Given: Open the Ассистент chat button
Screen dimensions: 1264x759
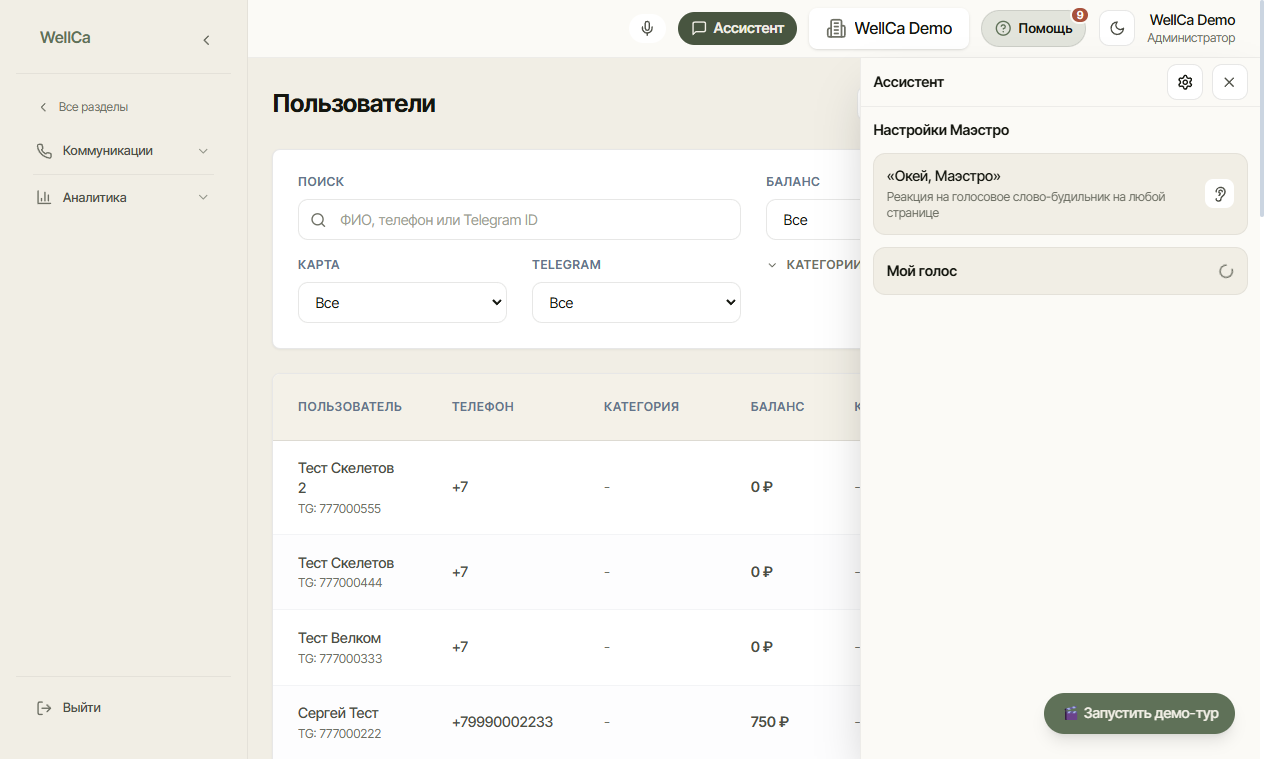Looking at the screenshot, I should coord(737,28).
